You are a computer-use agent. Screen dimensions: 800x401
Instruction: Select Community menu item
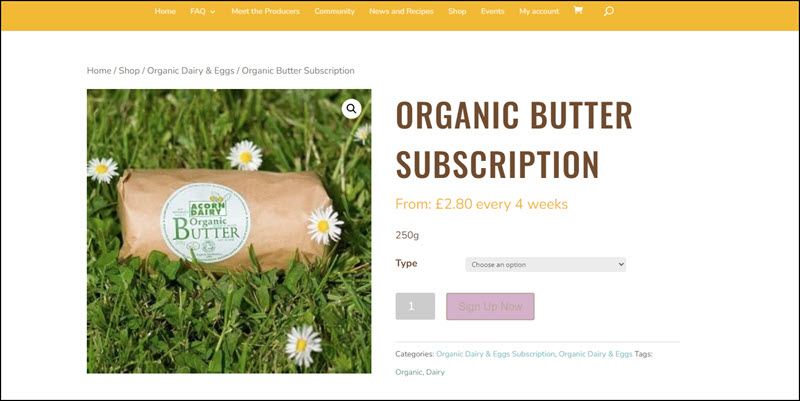point(334,11)
